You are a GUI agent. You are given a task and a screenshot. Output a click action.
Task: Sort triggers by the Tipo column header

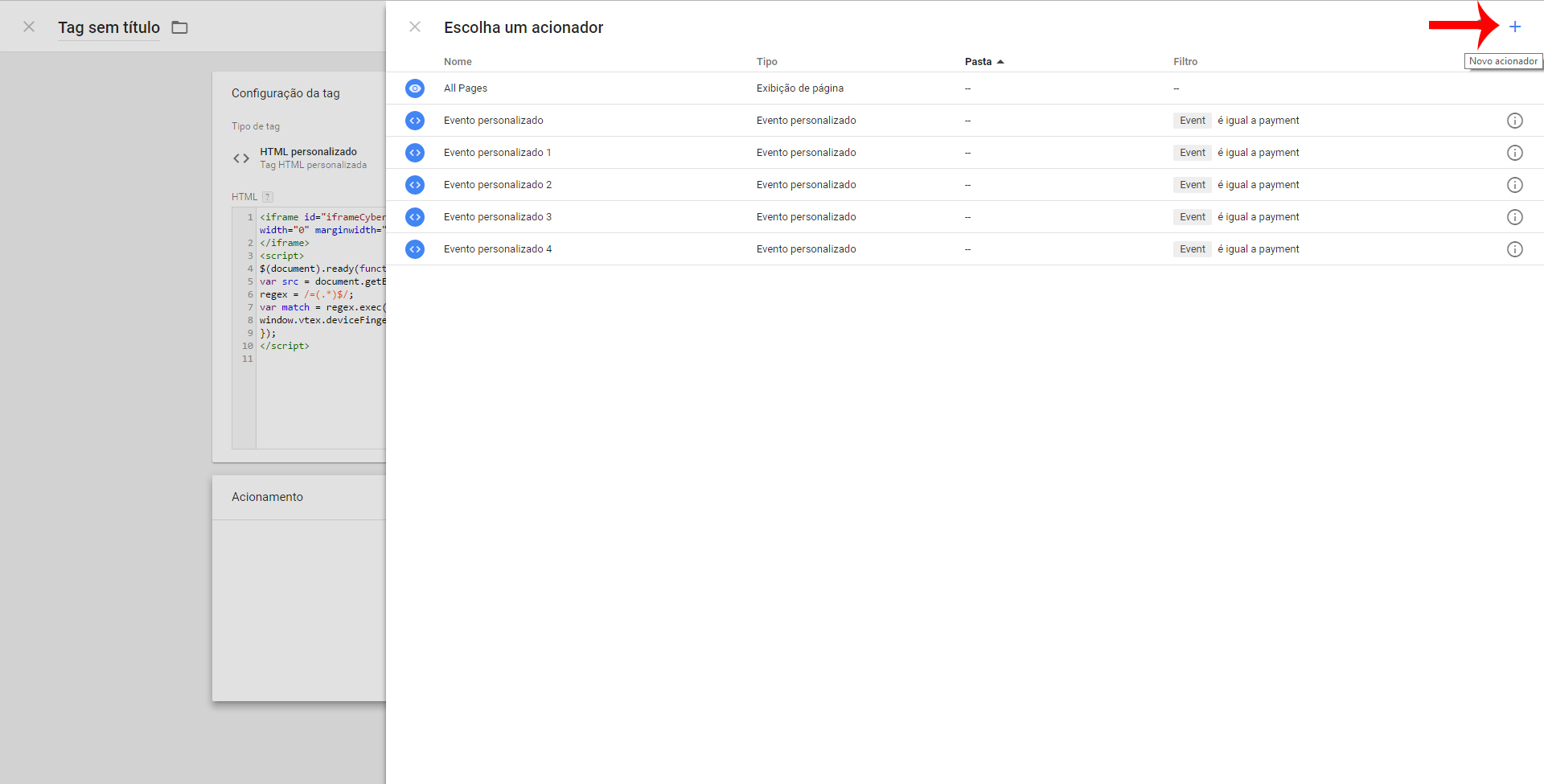(x=766, y=61)
